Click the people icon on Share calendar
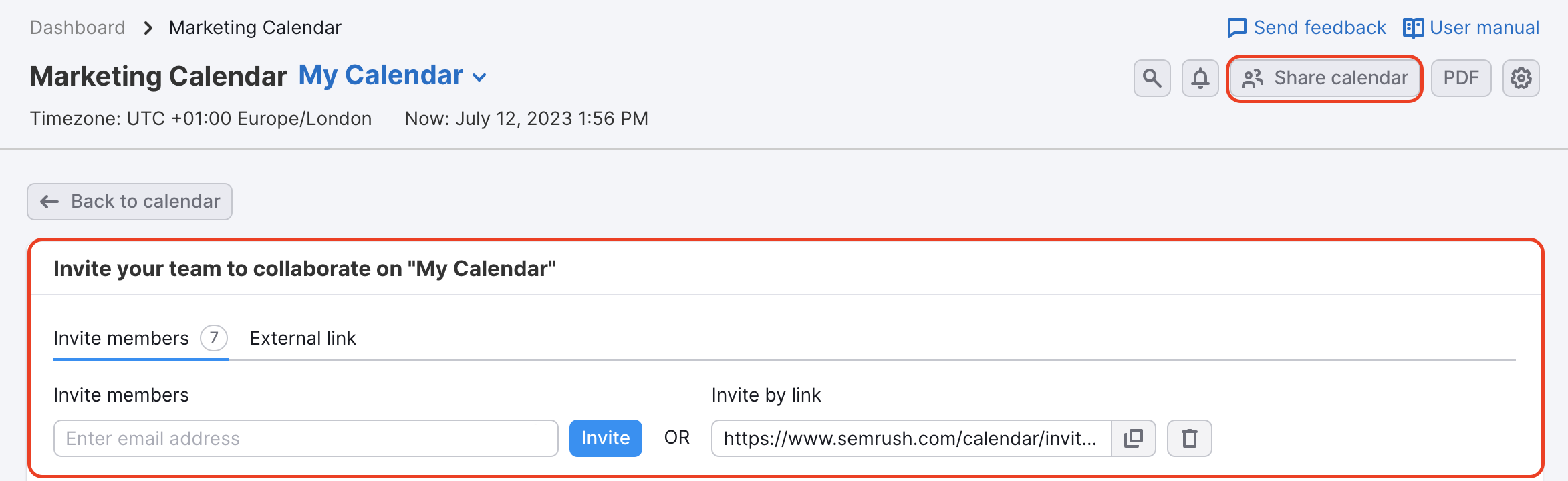 [1252, 78]
